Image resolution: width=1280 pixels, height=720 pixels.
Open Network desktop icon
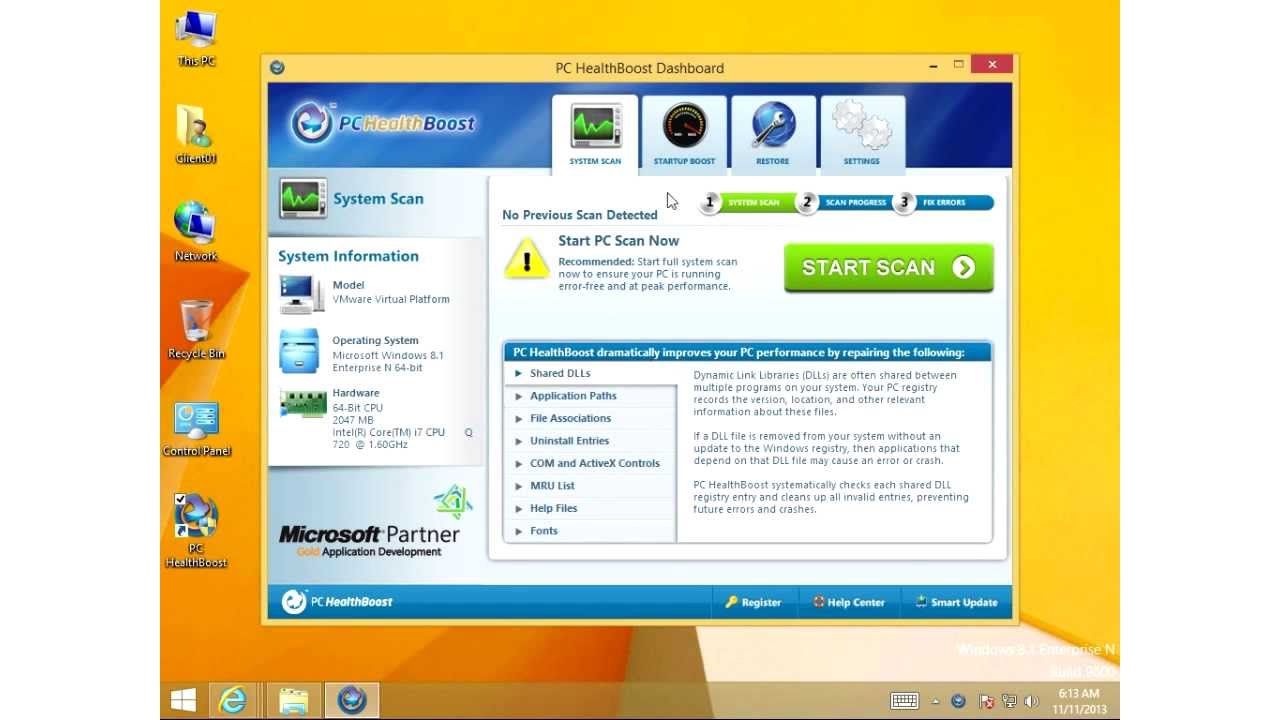(196, 232)
